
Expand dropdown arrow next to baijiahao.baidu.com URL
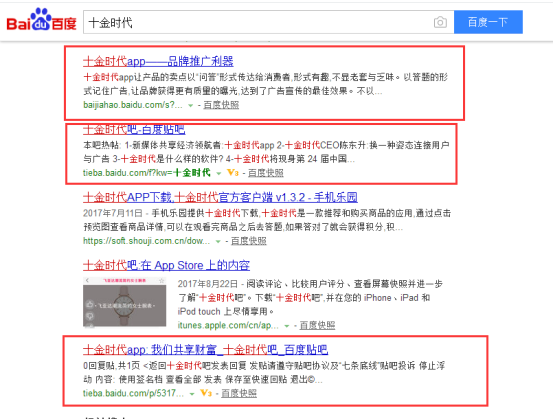[190, 105]
